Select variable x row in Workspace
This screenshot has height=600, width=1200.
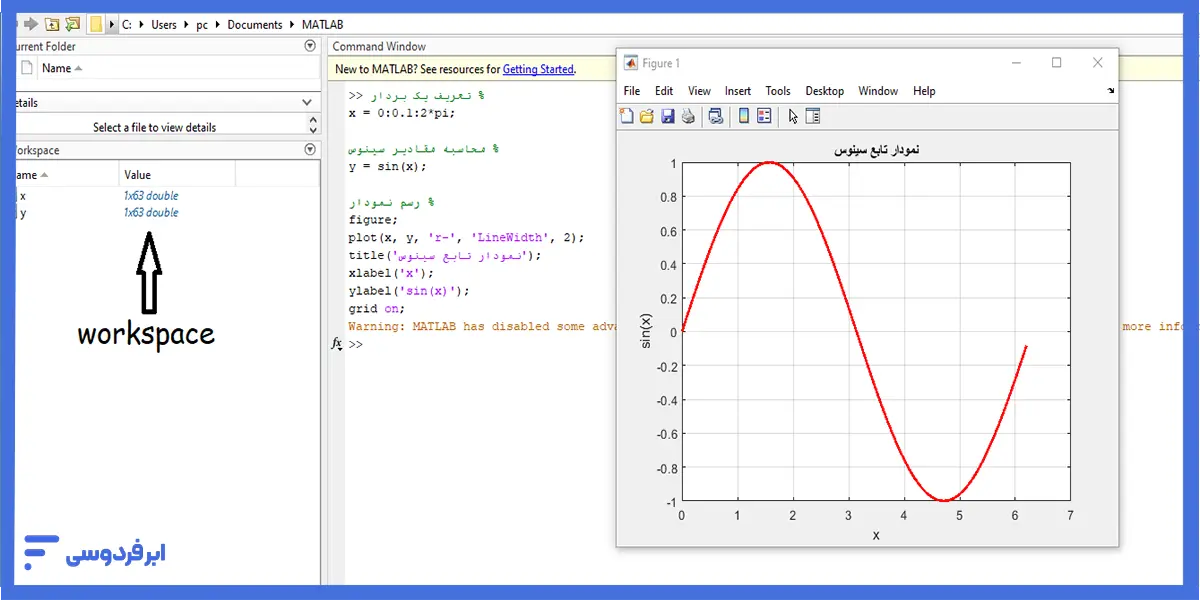point(168,196)
